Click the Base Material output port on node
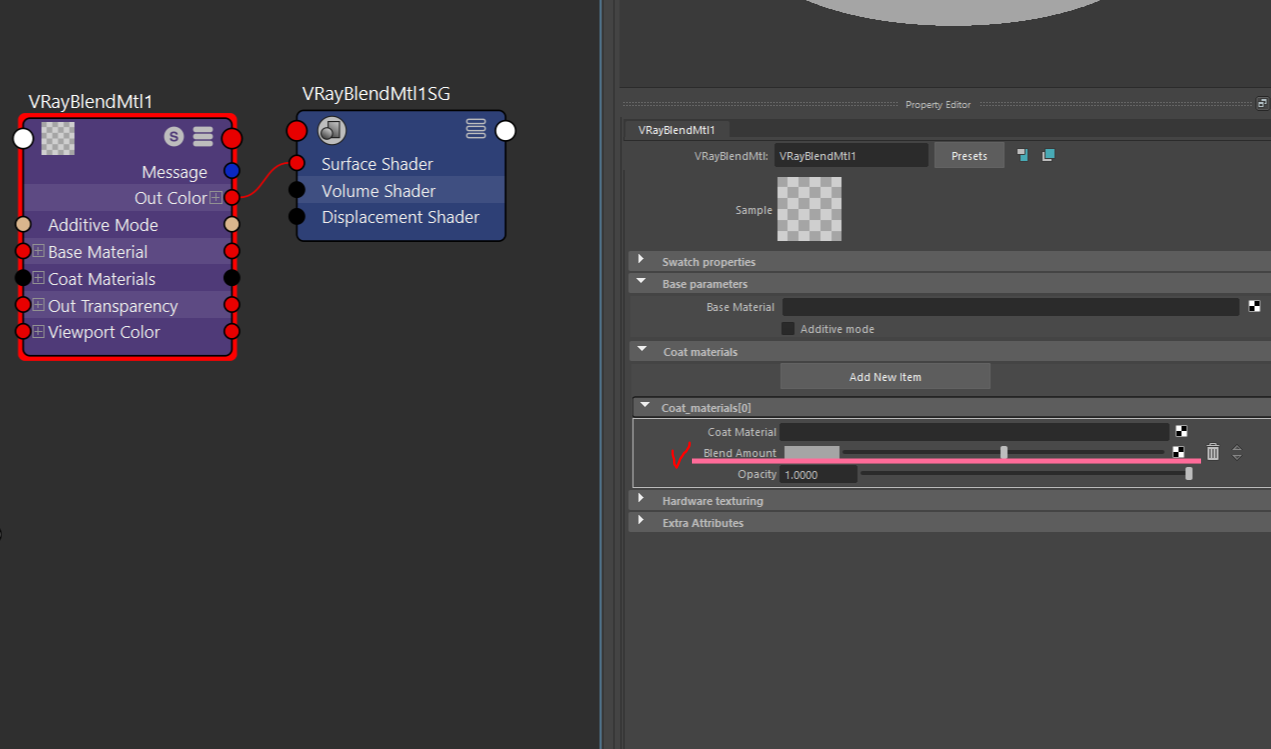This screenshot has height=749, width=1271. 232,251
